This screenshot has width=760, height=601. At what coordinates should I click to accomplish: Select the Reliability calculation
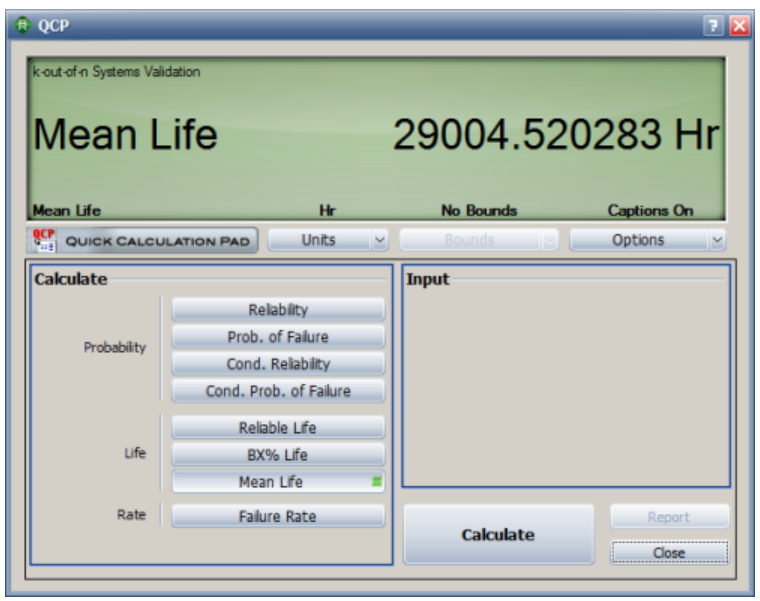tap(278, 309)
